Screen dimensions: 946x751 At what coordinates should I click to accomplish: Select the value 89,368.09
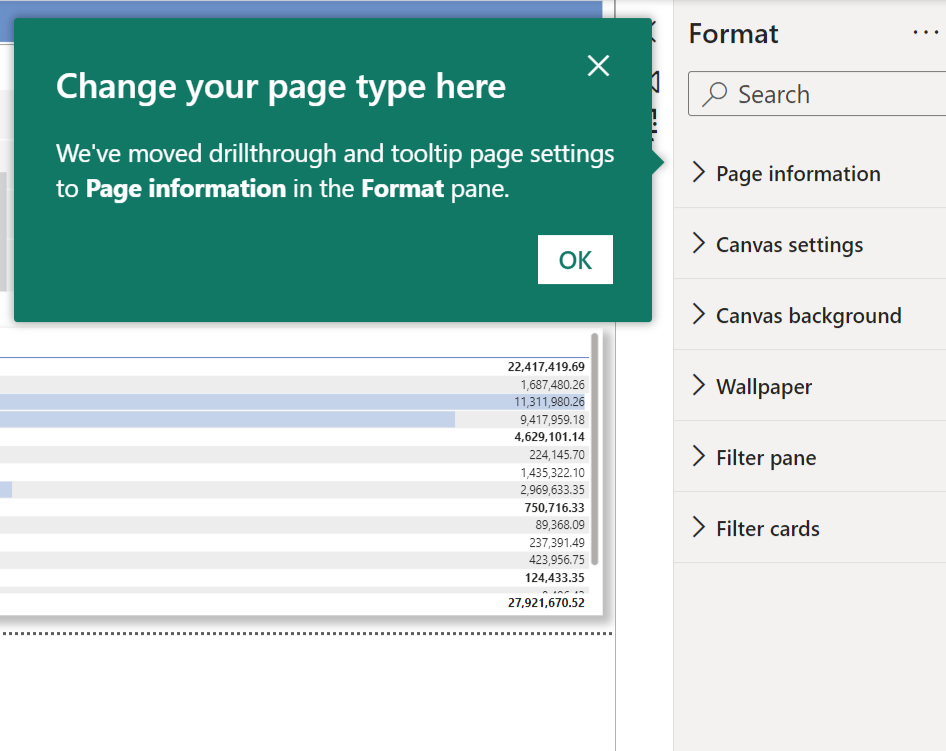[x=560, y=525]
